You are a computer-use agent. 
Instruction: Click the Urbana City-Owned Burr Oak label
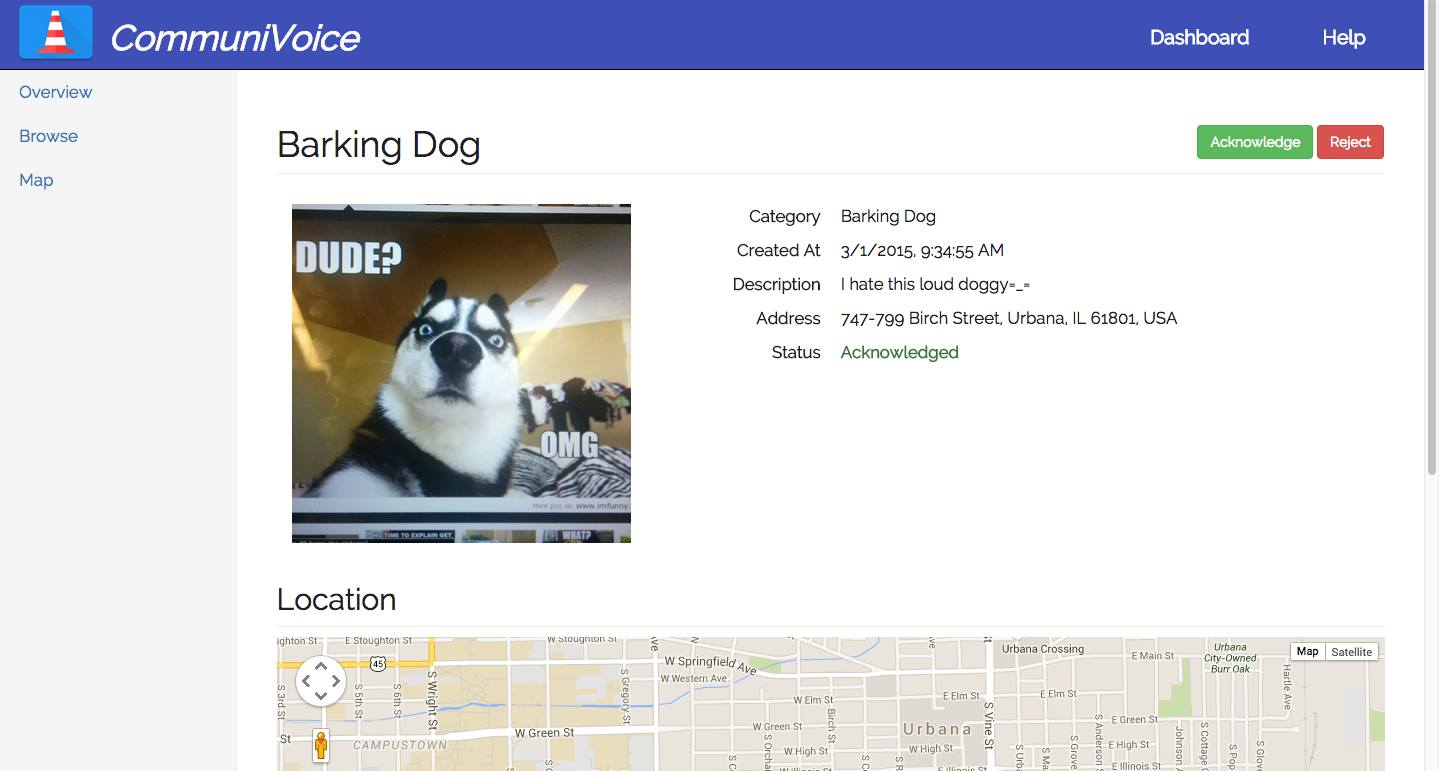click(x=1230, y=657)
